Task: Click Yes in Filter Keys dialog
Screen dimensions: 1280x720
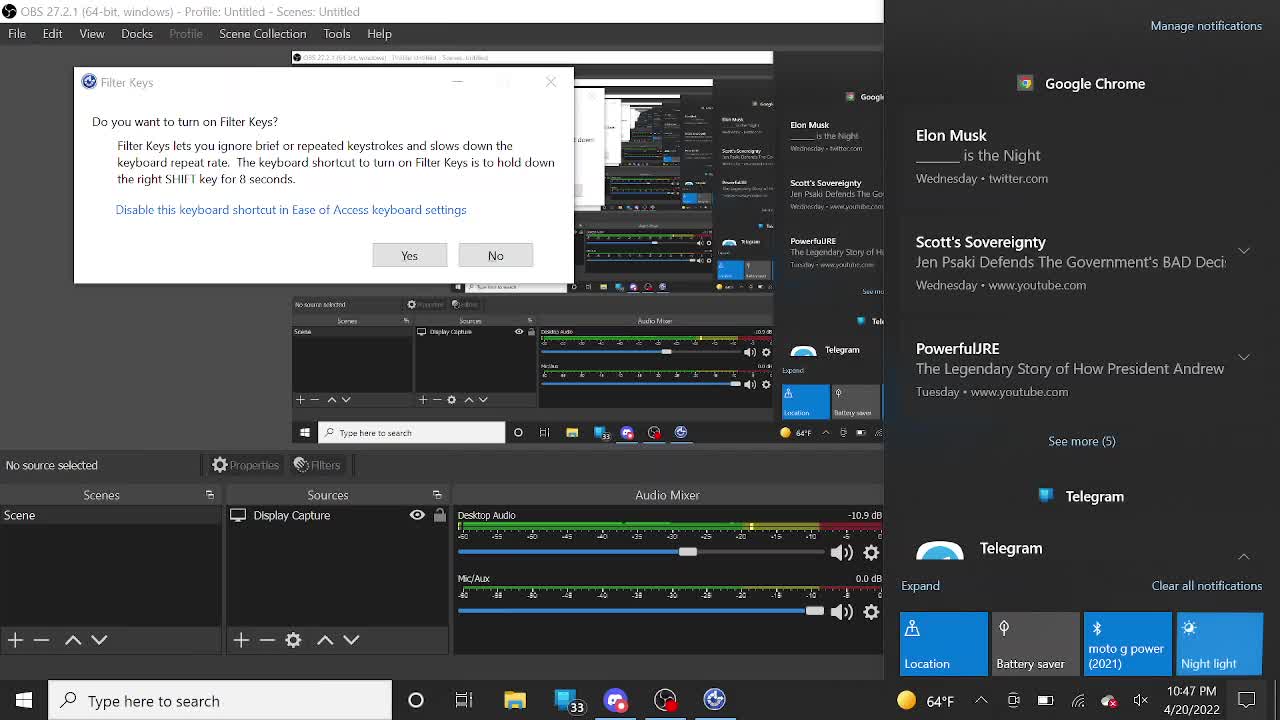Action: (410, 256)
